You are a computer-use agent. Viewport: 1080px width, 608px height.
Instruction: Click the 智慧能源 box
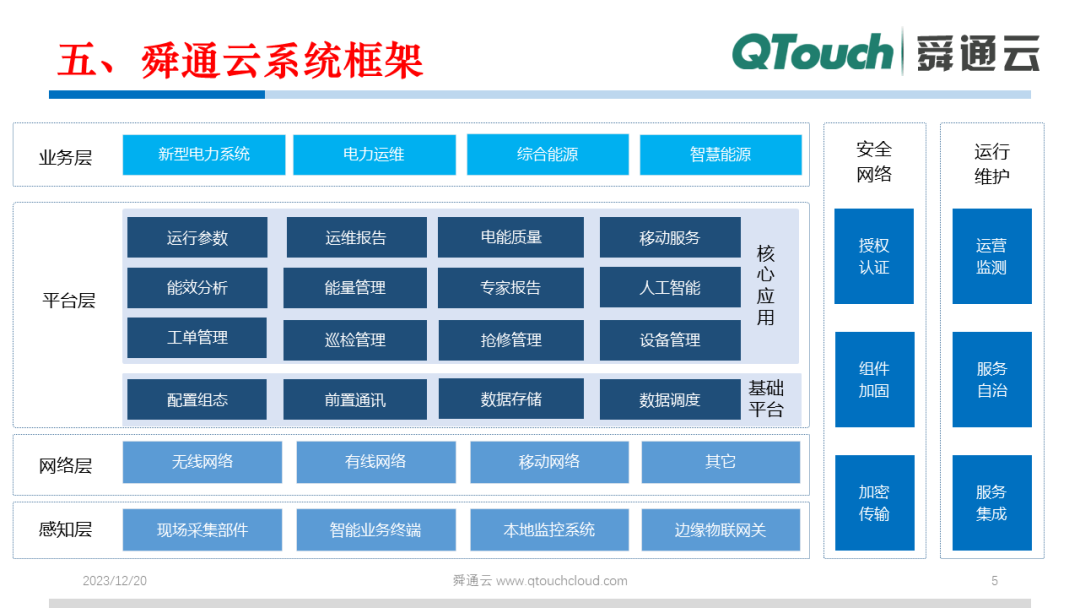[x=720, y=154]
